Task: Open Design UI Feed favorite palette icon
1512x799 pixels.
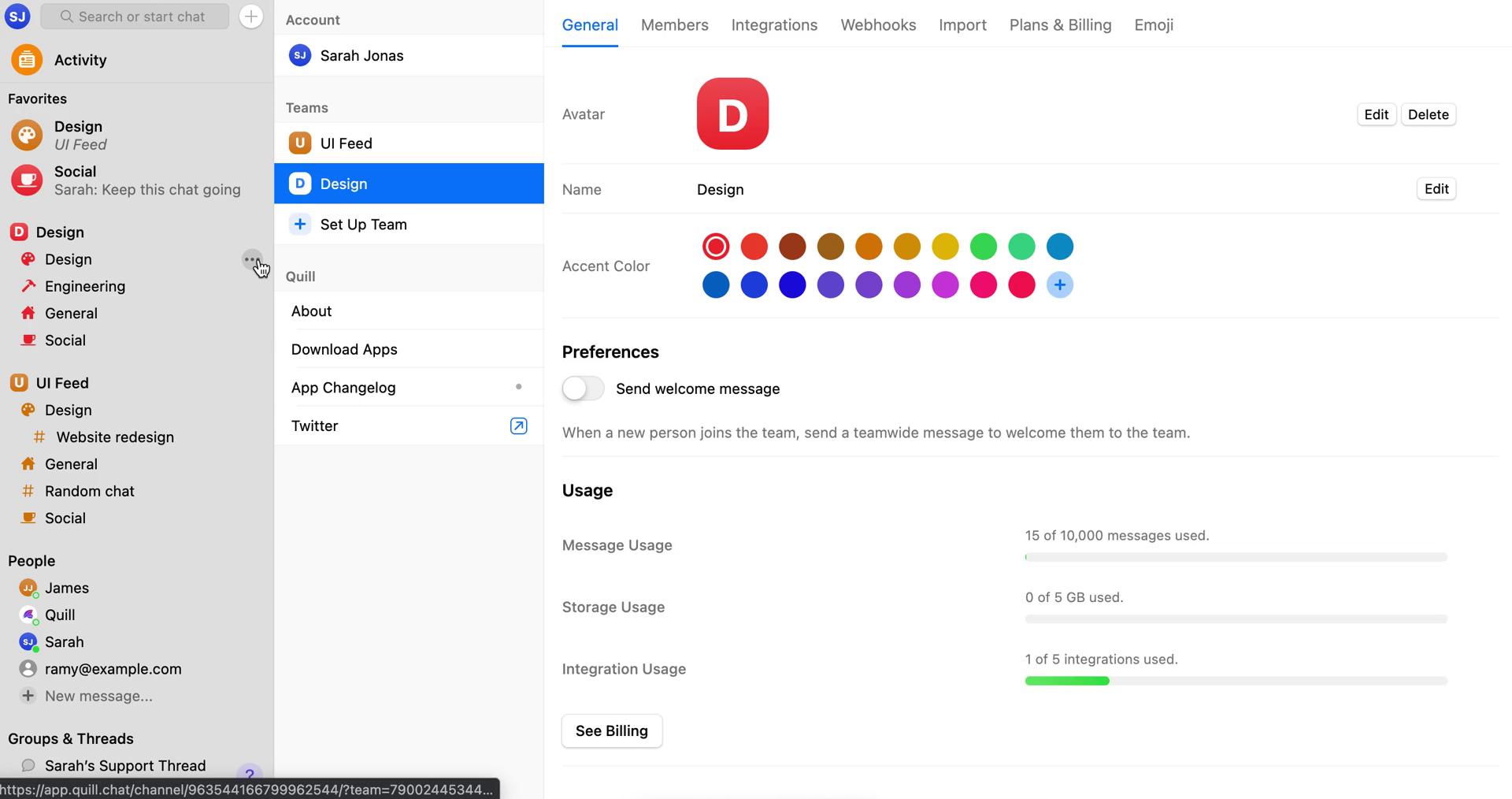Action: pos(27,135)
